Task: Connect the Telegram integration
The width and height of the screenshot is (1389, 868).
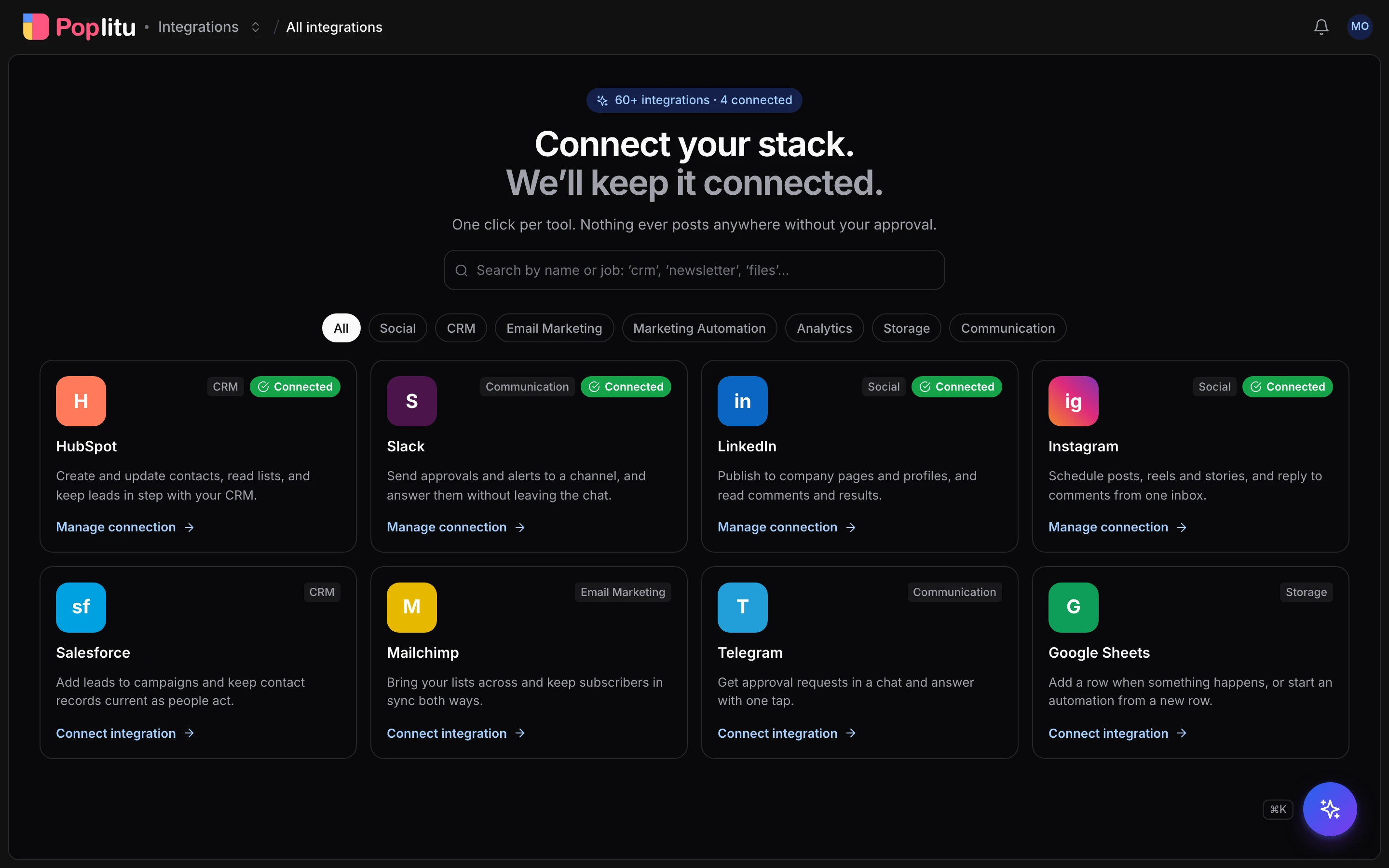Action: [786, 733]
